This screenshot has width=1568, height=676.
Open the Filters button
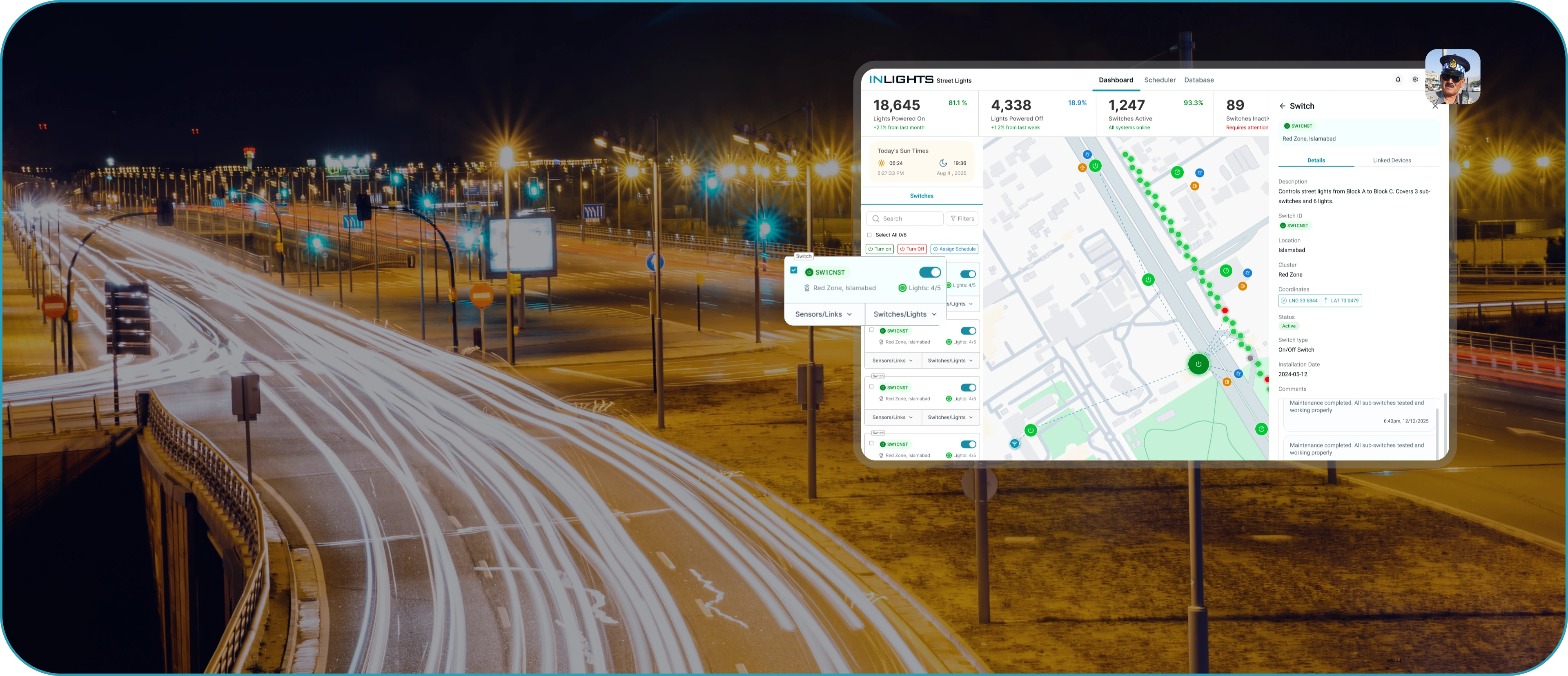coord(962,219)
